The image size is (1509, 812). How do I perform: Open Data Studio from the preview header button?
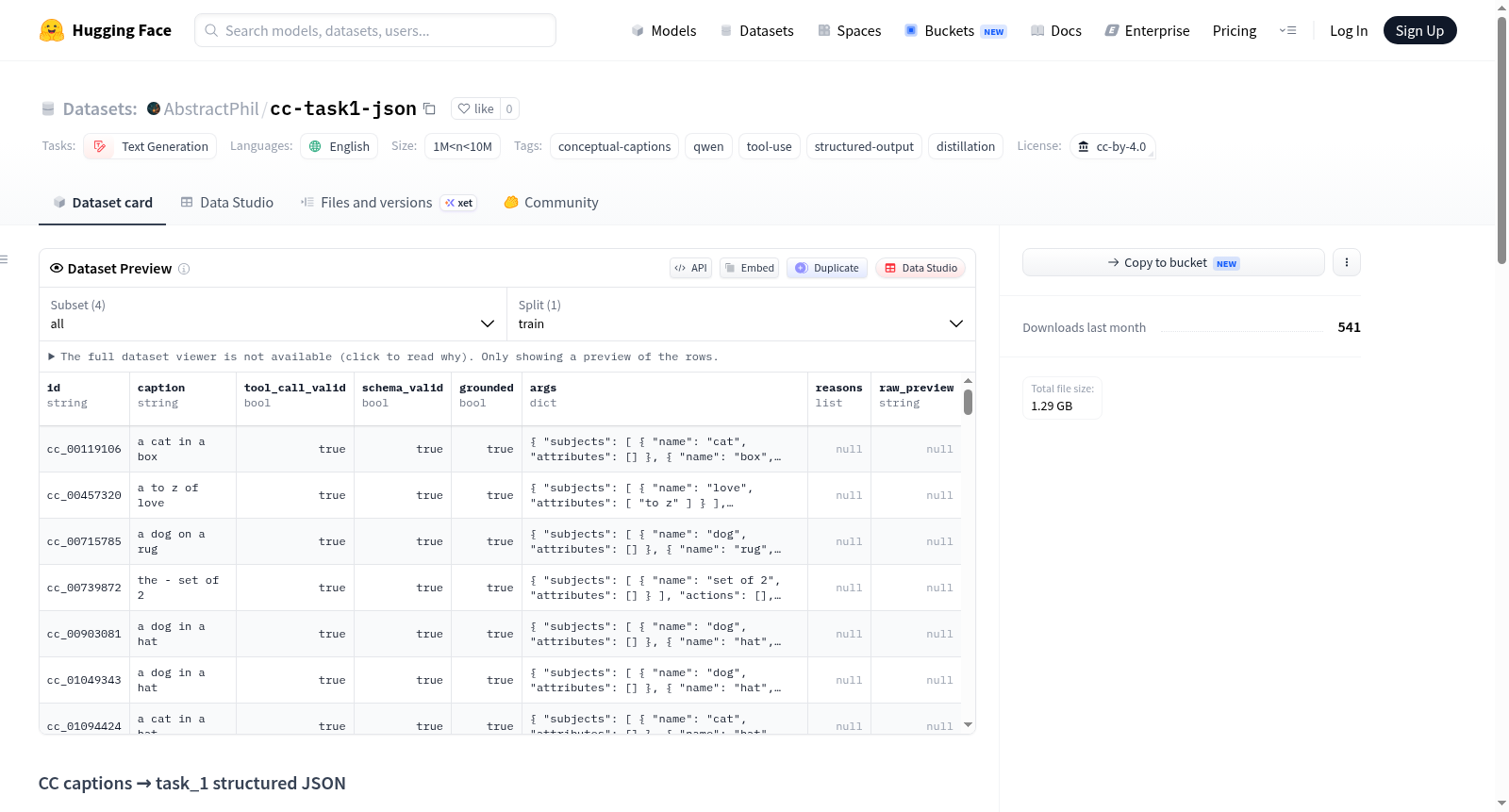point(920,268)
